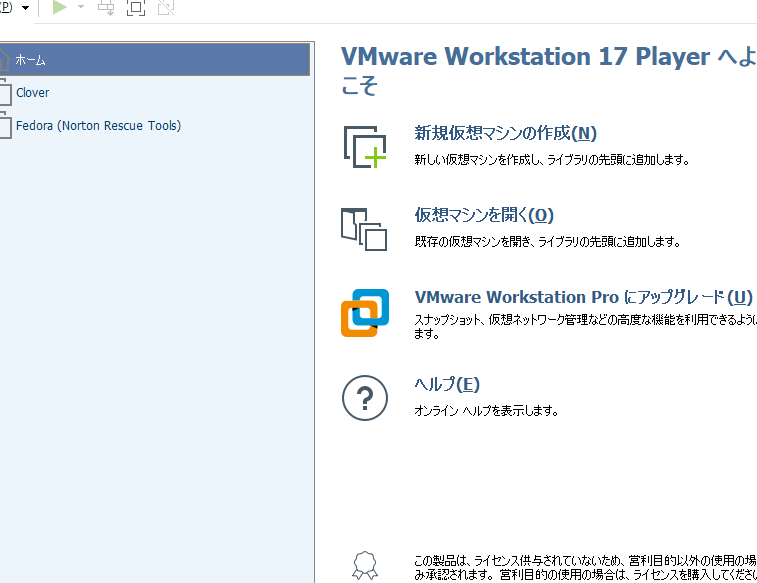Image resolution: width=757 pixels, height=583 pixels.
Task: Click the Send Ctrl+Alt+Del toolbar icon
Action: click(106, 7)
